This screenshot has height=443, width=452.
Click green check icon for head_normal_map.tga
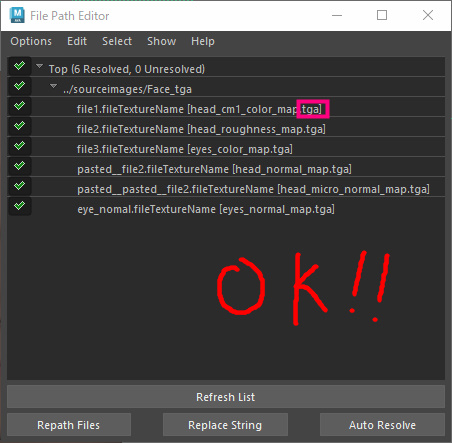click(x=20, y=165)
